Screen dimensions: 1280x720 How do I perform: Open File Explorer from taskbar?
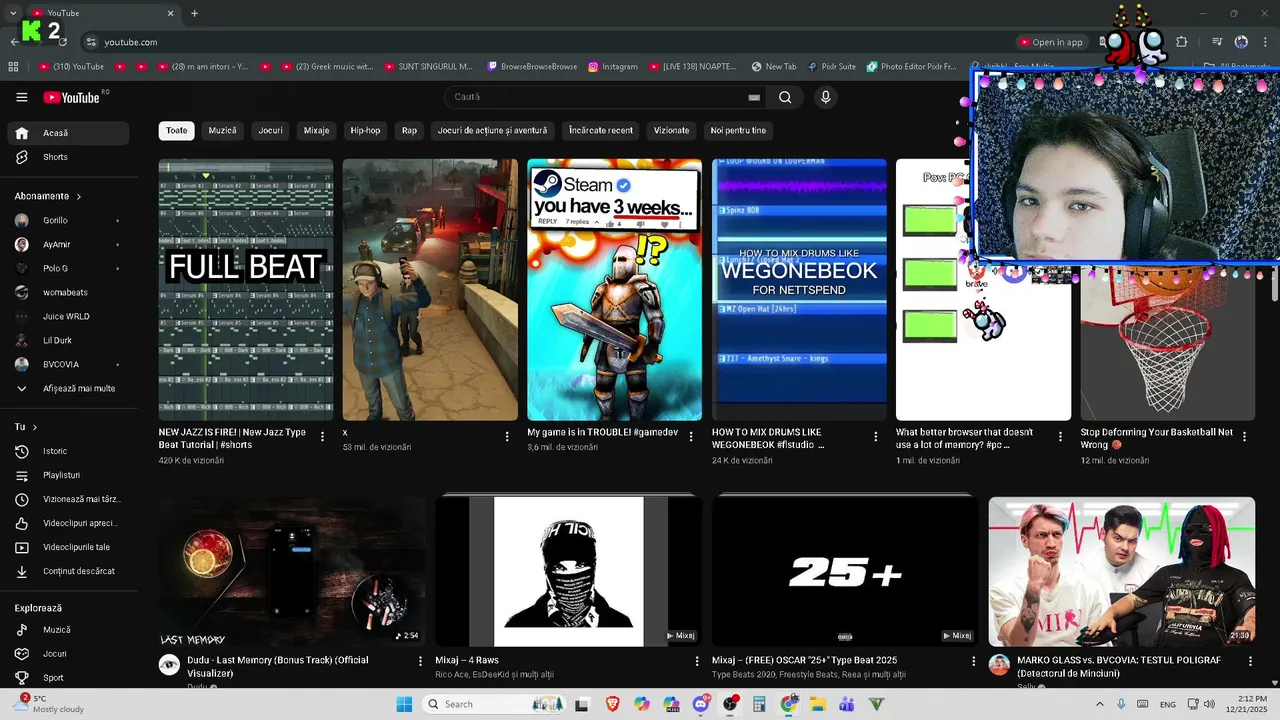click(x=817, y=704)
